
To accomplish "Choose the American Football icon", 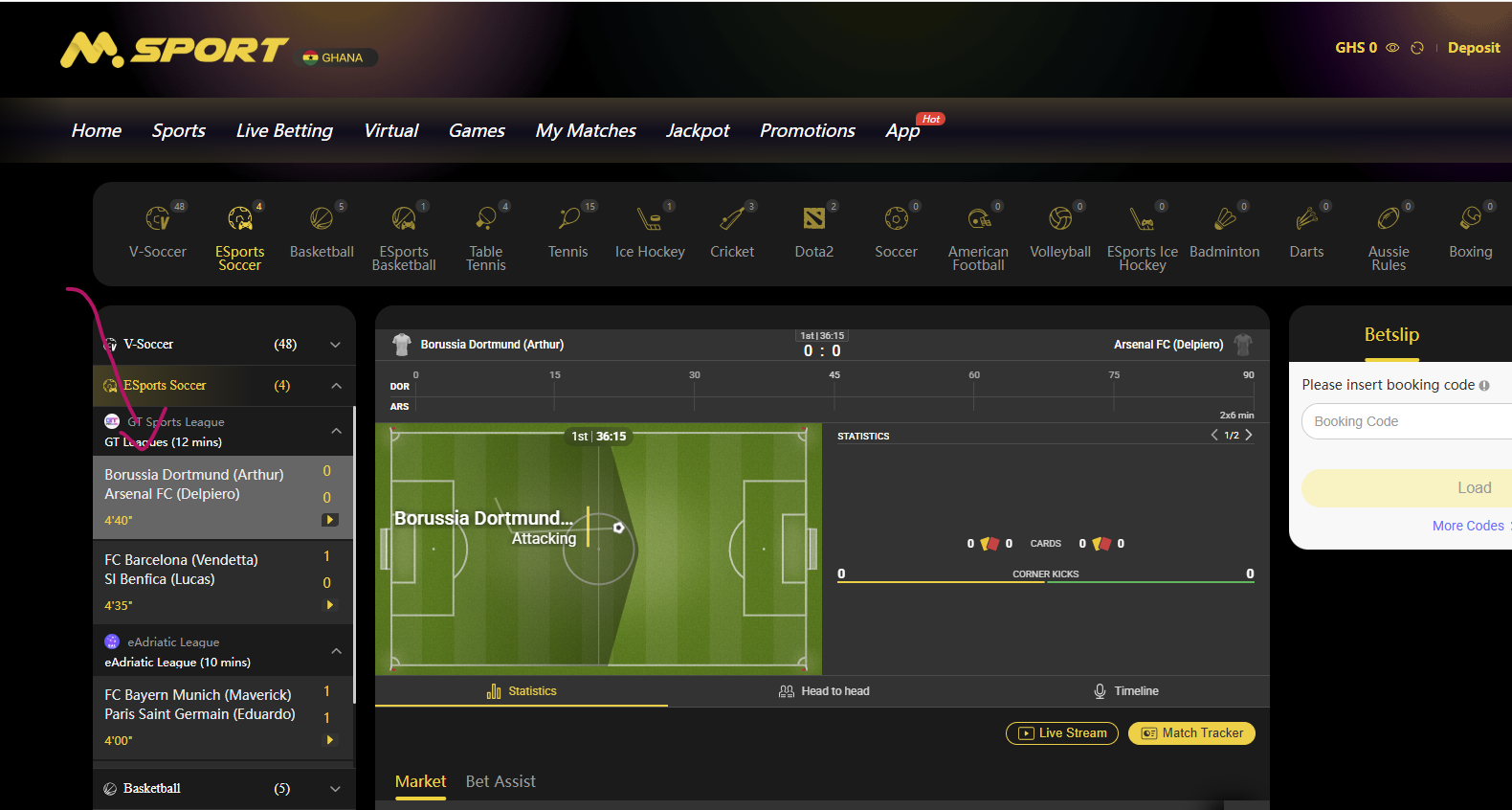I will click(x=979, y=218).
